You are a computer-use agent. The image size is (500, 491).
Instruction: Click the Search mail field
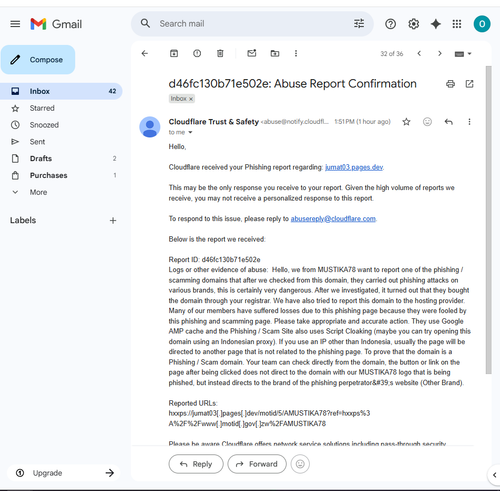click(x=252, y=24)
